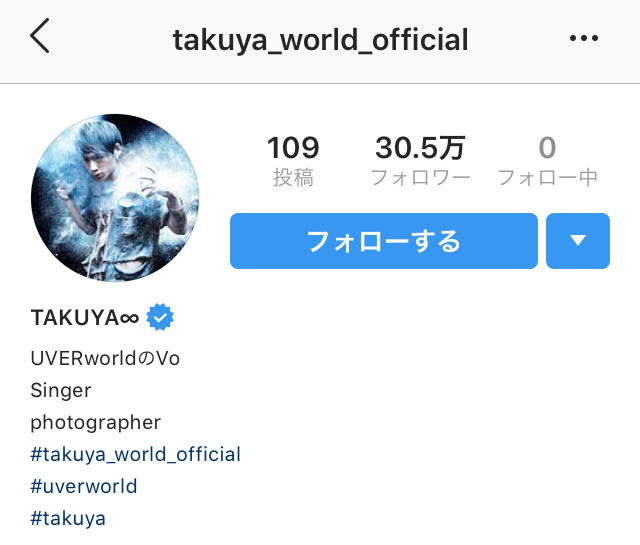Click the blue verified badge next to TAKUYA∞
The height and width of the screenshot is (545, 640).
click(160, 317)
